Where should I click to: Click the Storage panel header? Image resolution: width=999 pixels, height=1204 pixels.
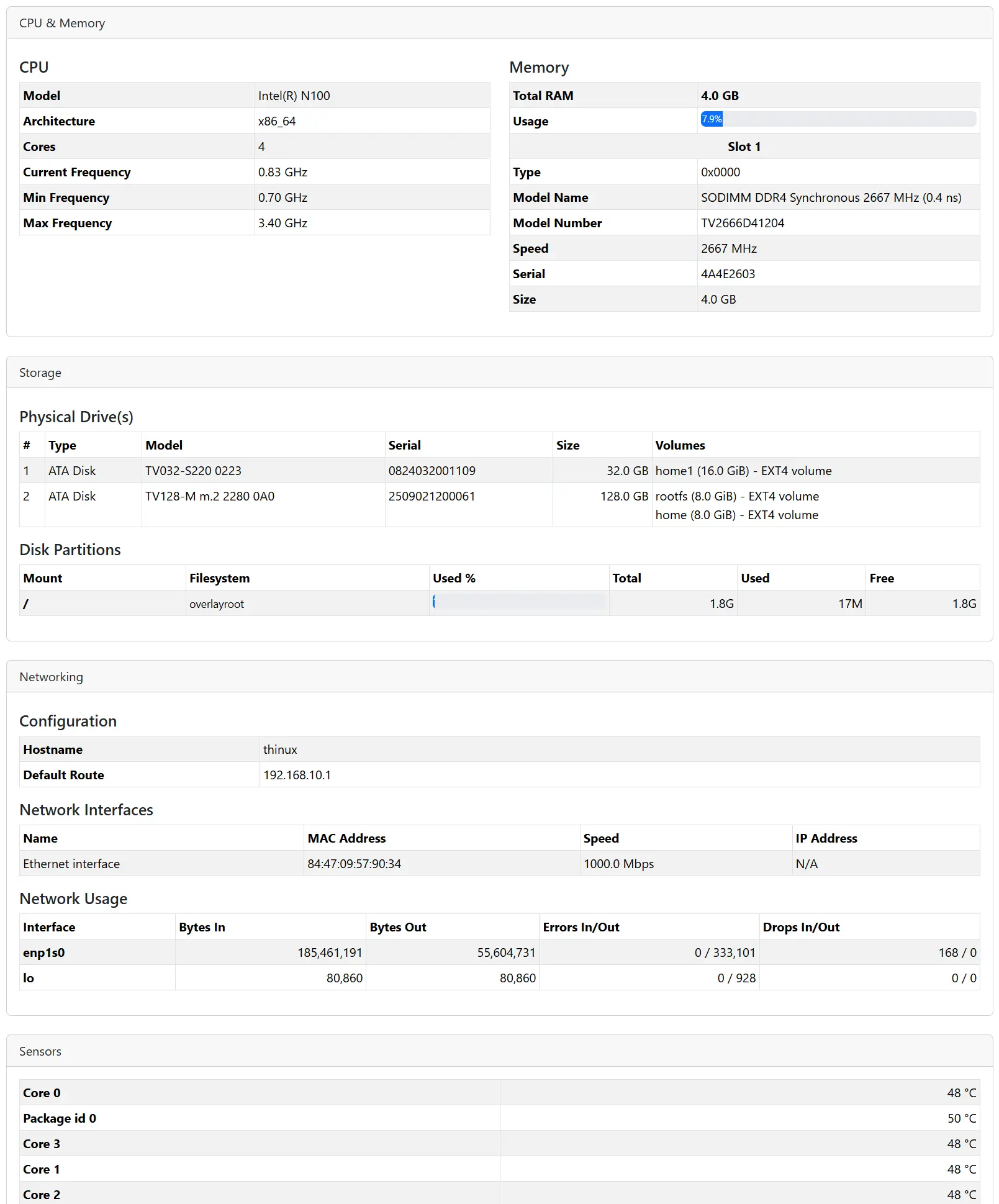[40, 373]
